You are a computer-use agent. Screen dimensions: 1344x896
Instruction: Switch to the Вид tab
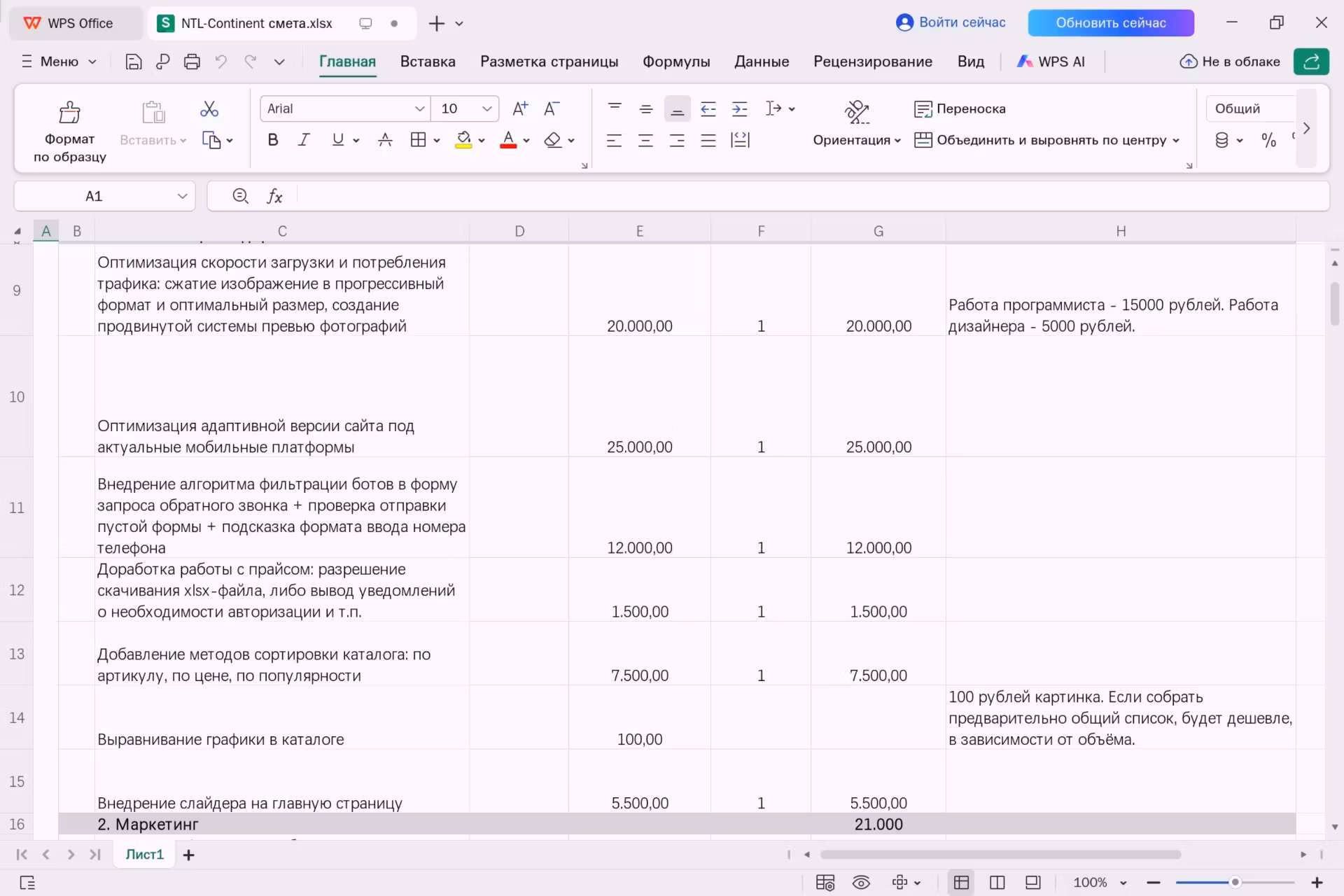click(x=971, y=62)
